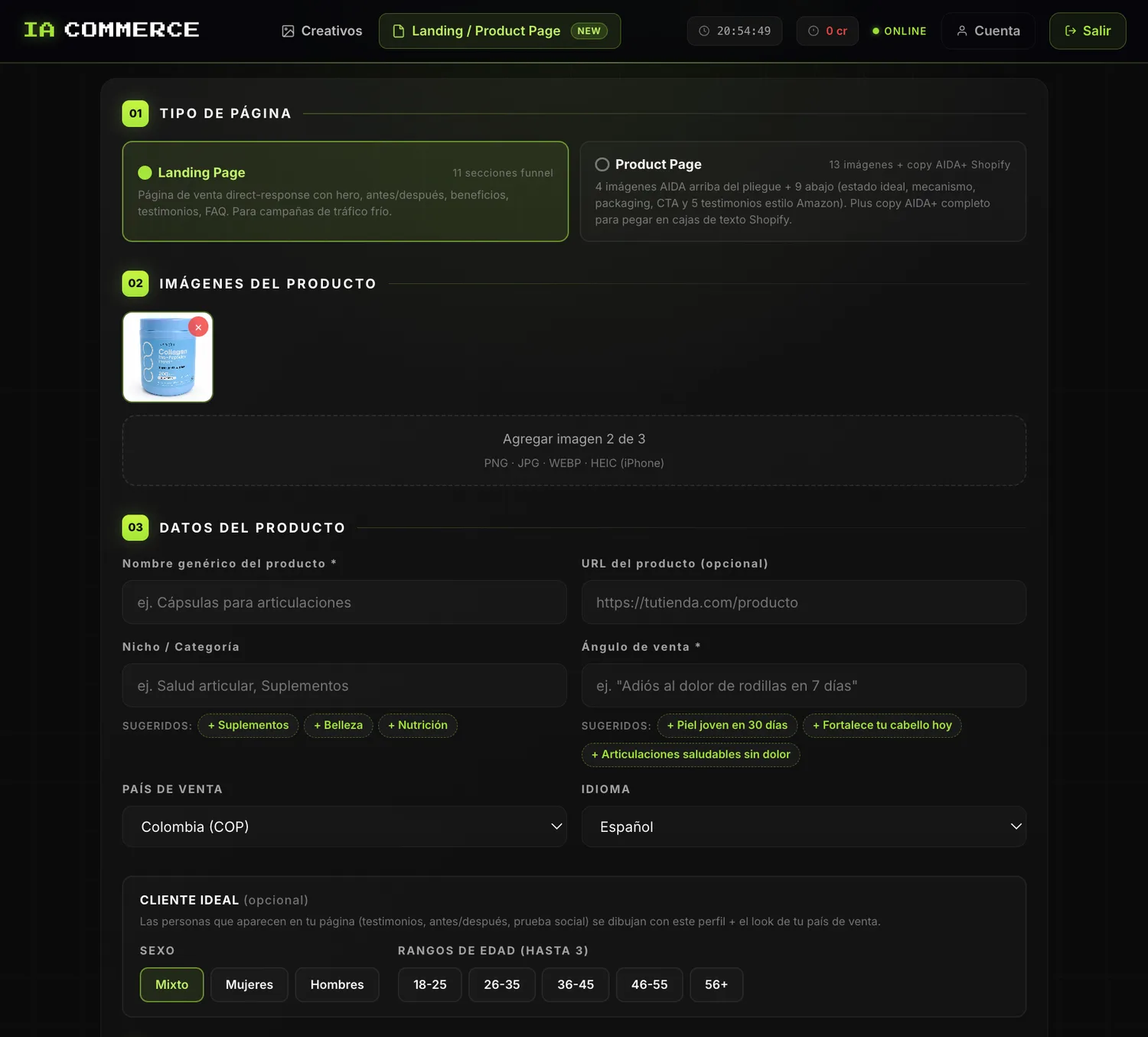Click the NEW badge in navigation
This screenshot has width=1148, height=1037.
(x=589, y=31)
